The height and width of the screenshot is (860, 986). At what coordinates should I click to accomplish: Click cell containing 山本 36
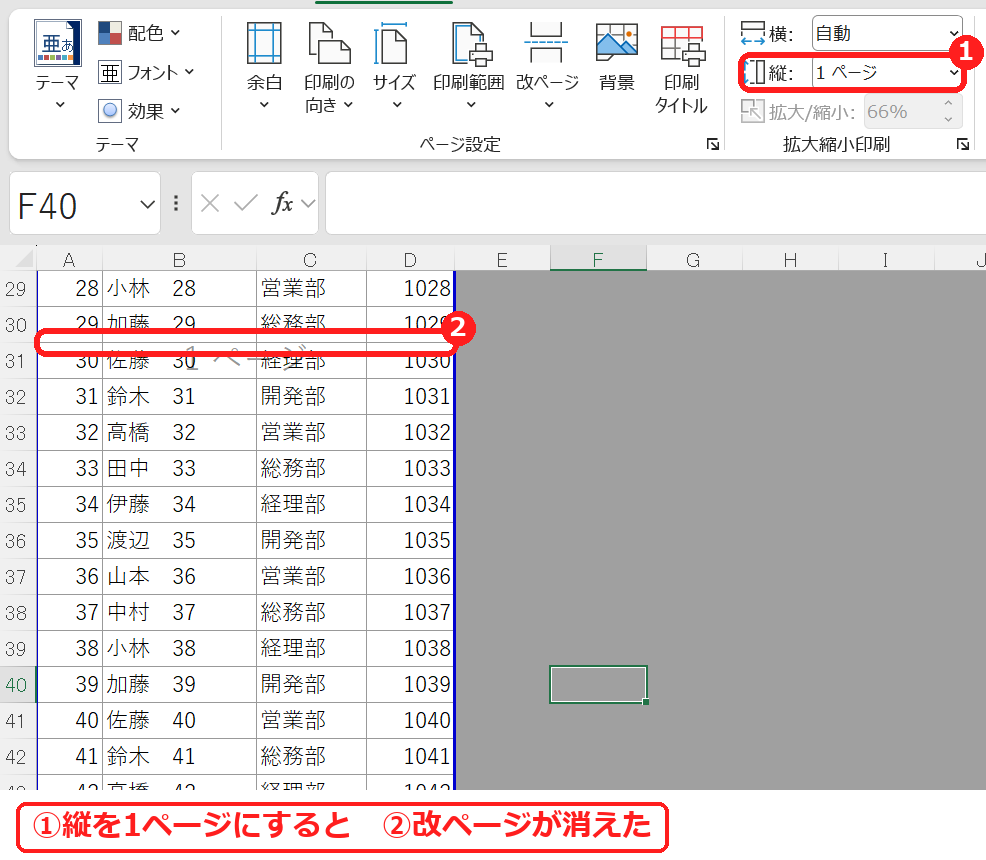[179, 576]
